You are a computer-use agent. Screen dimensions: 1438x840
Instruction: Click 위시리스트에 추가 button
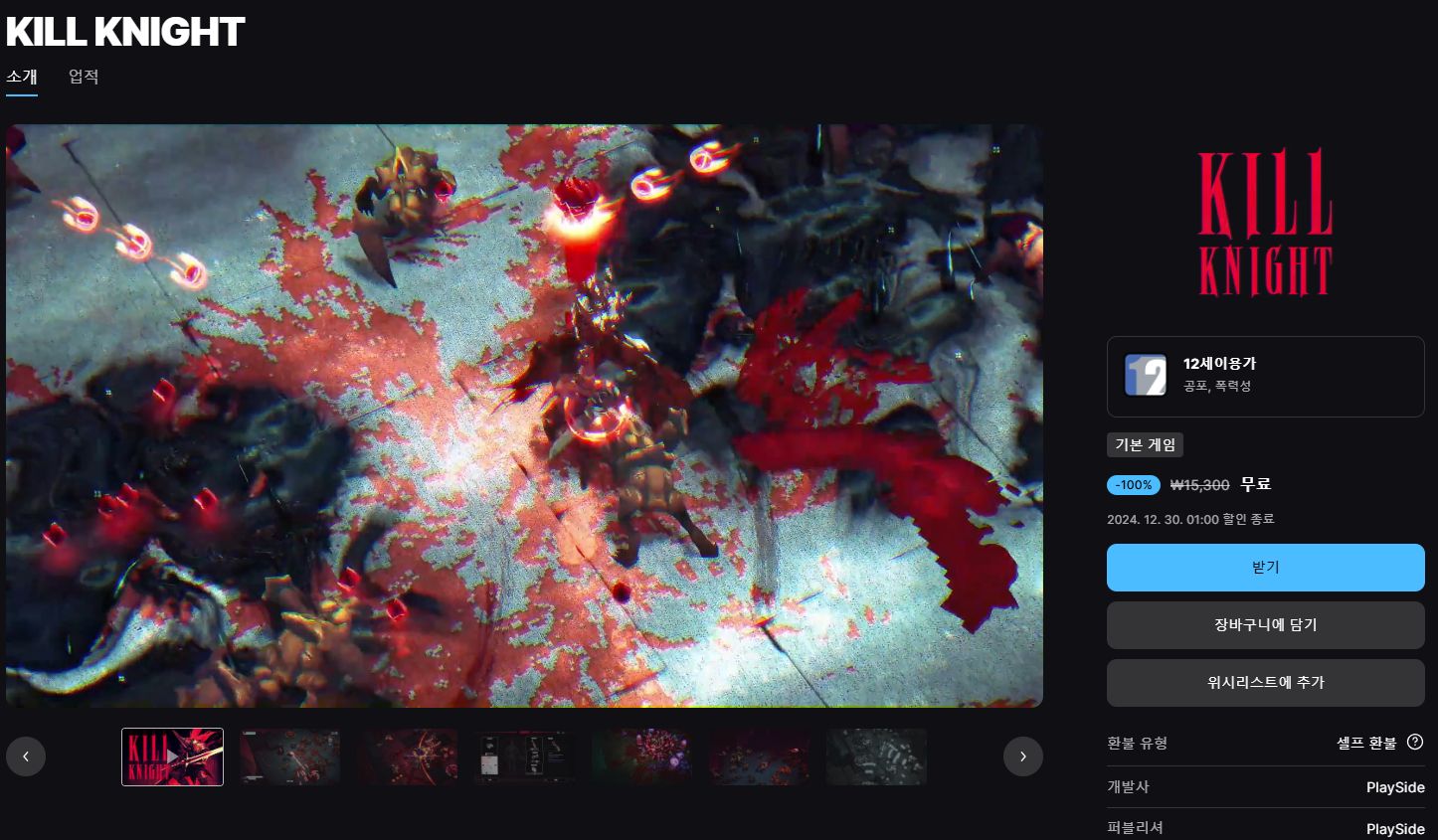click(x=1265, y=683)
